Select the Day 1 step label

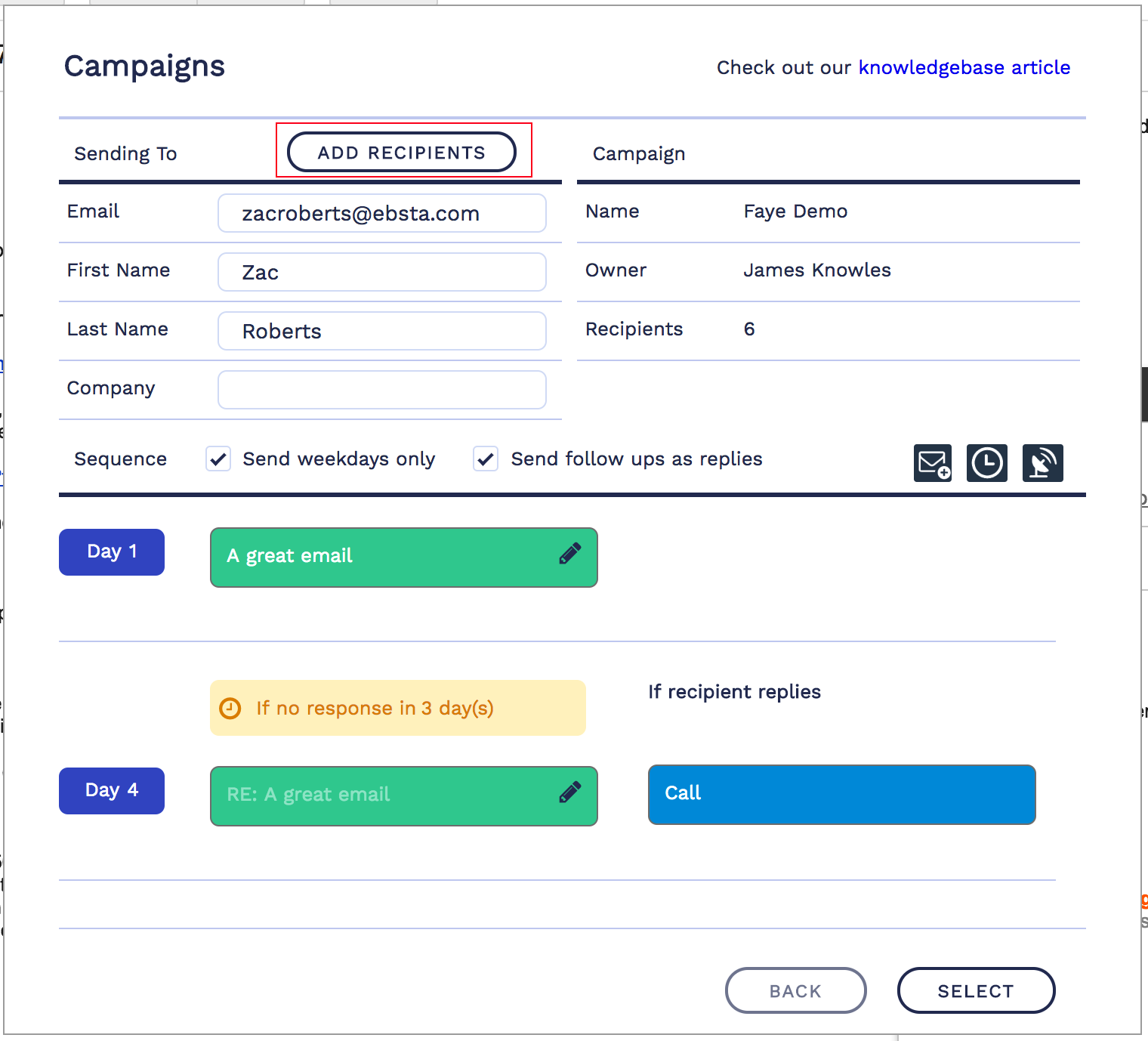112,552
